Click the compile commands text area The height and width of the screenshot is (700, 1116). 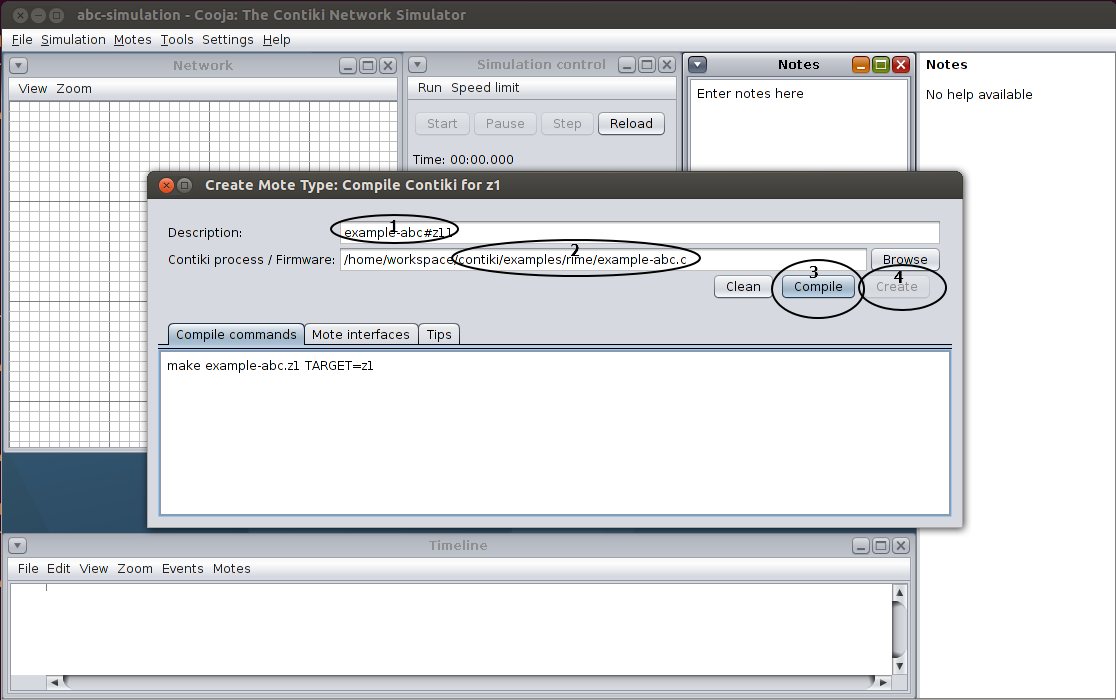tap(555, 433)
